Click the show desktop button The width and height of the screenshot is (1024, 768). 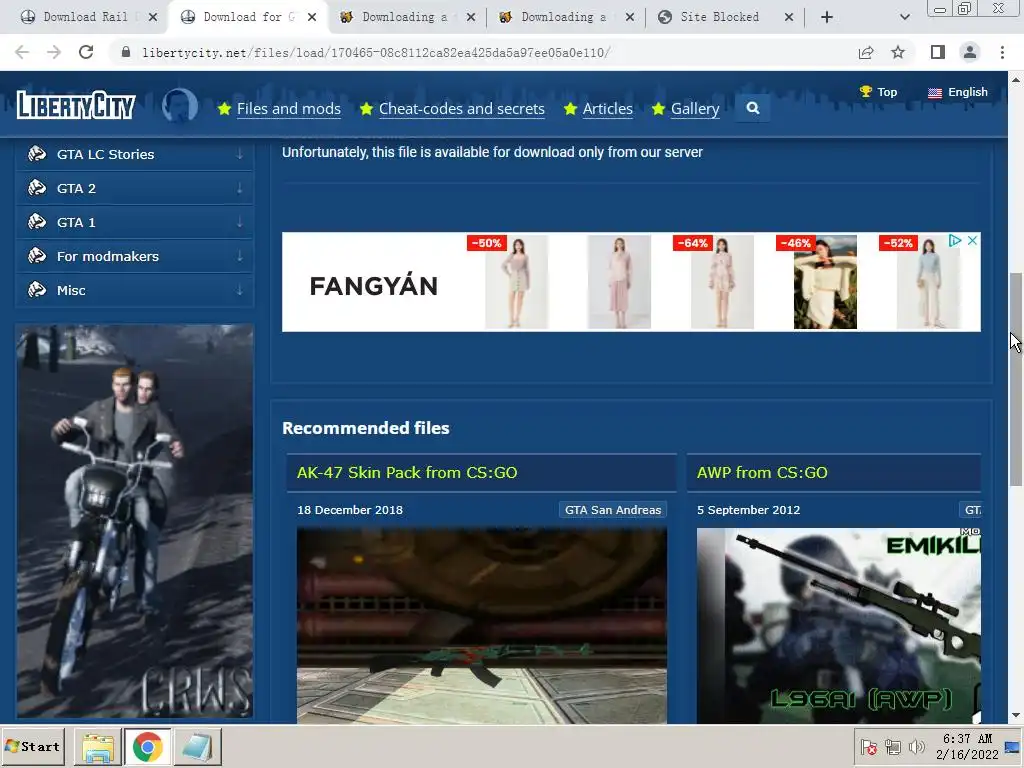(x=1014, y=747)
